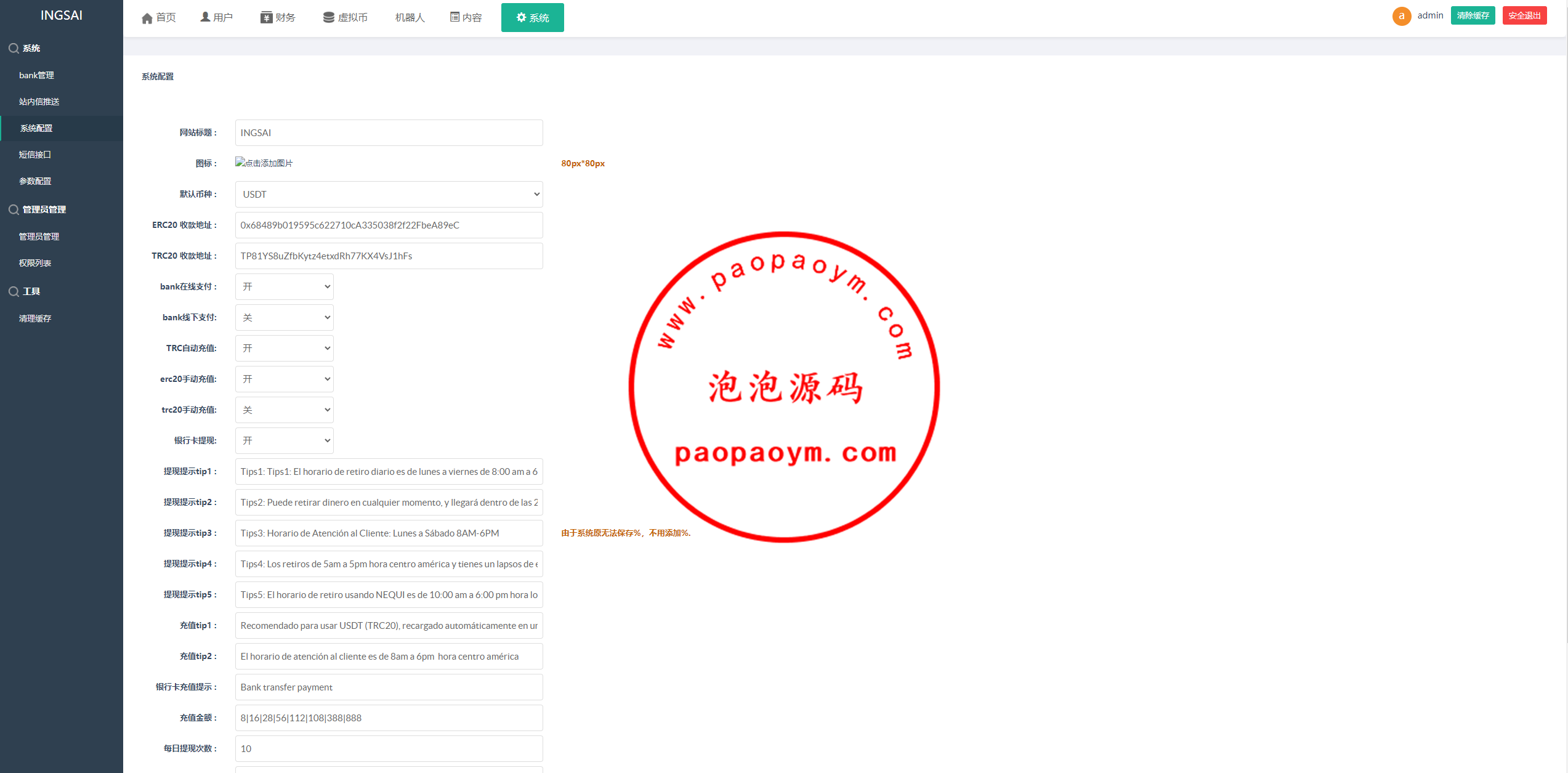Click the gear icon on 系统 tab
The height and width of the screenshot is (773, 1568).
click(x=521, y=17)
